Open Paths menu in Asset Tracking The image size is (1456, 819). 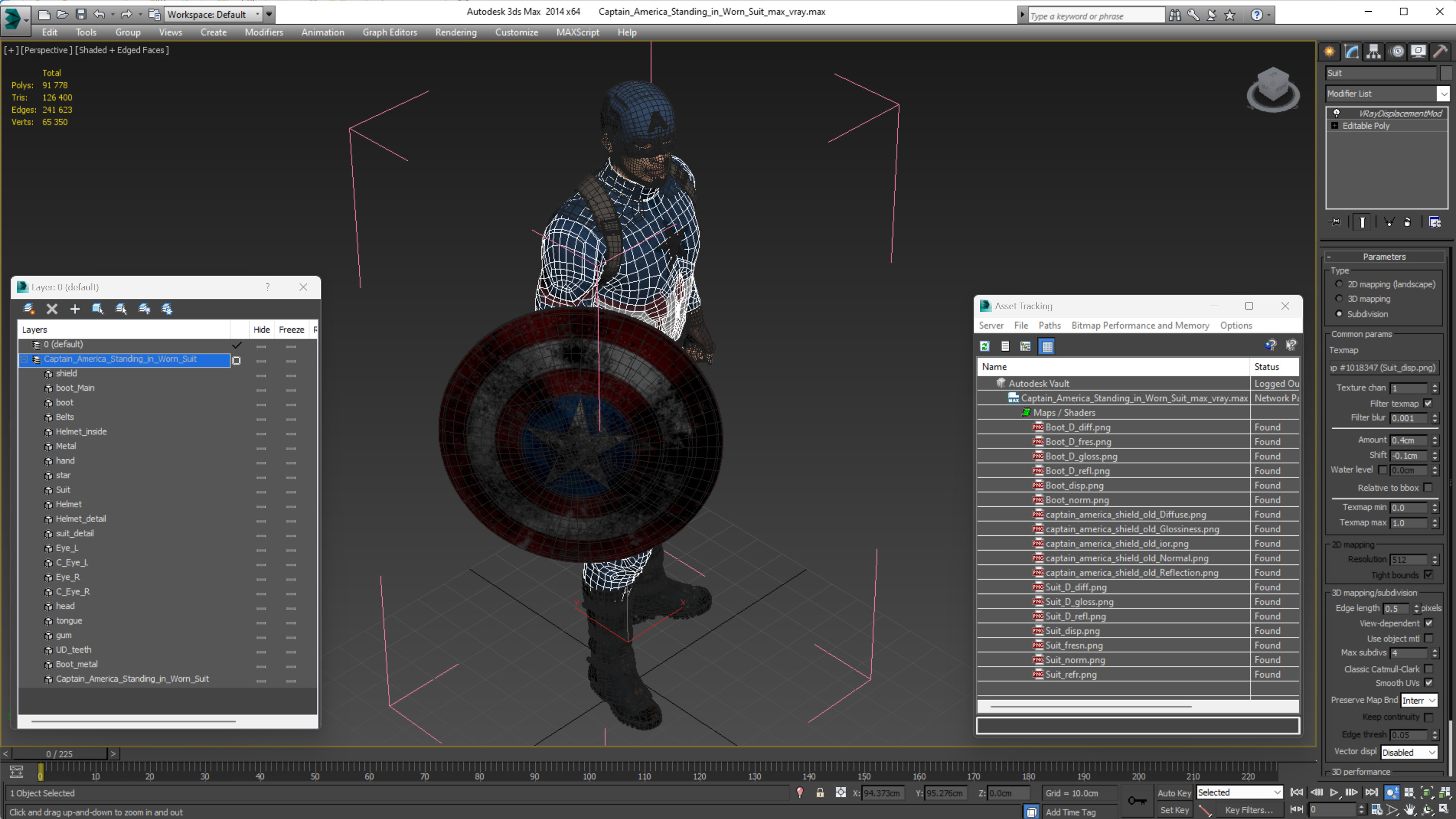click(1049, 325)
